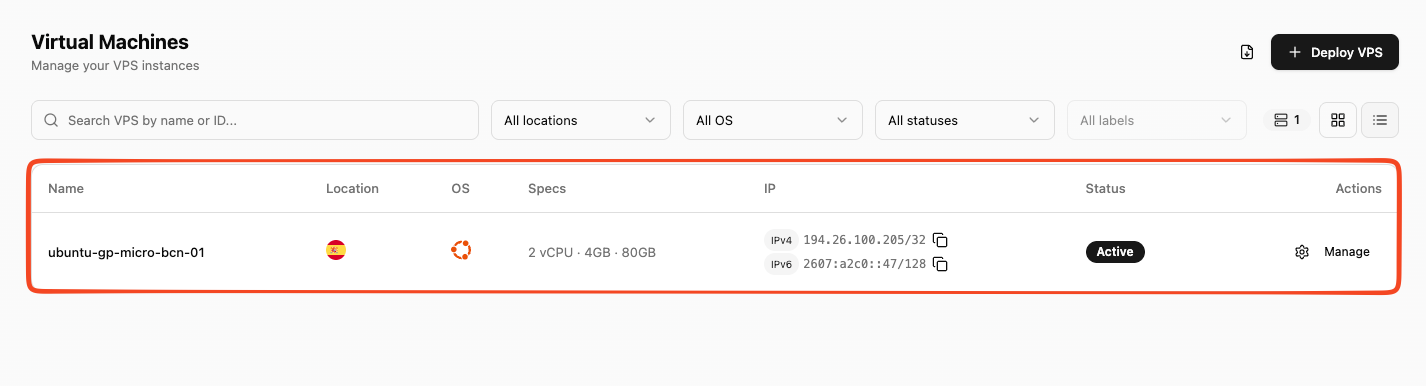Click the Manage link for ubuntu-gp-micro-bcn-01

tap(1347, 252)
